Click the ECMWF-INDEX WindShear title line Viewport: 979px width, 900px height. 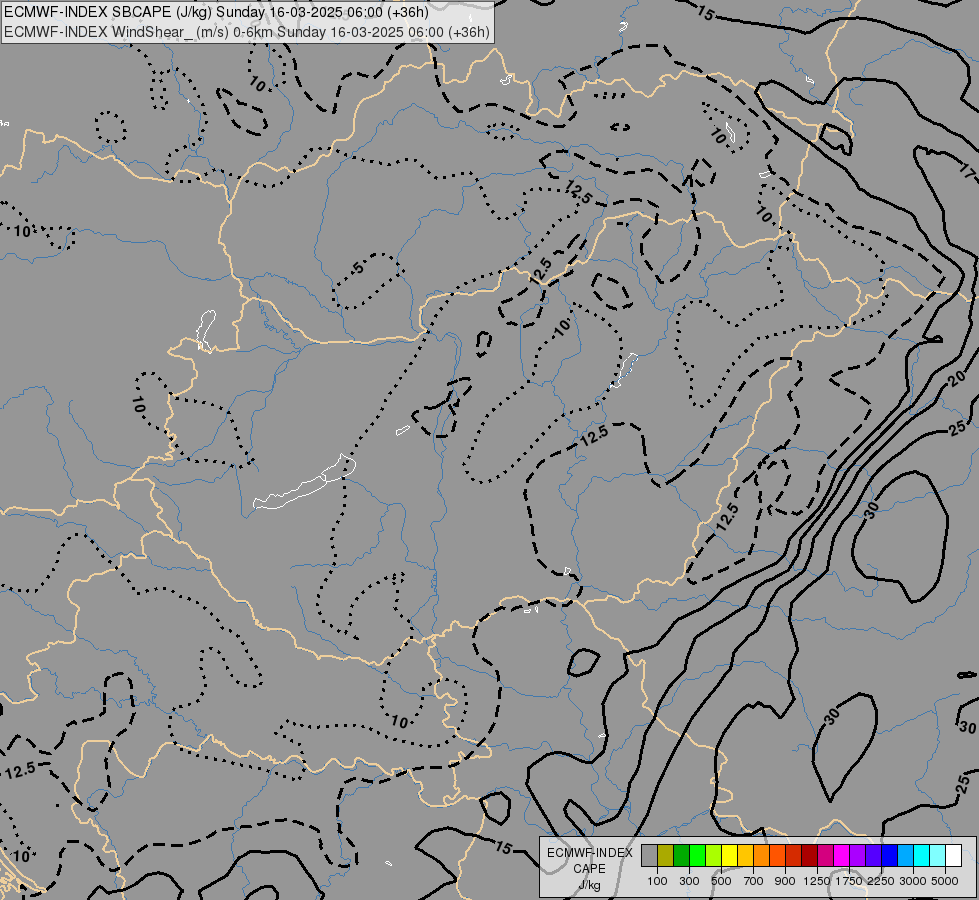point(247,32)
